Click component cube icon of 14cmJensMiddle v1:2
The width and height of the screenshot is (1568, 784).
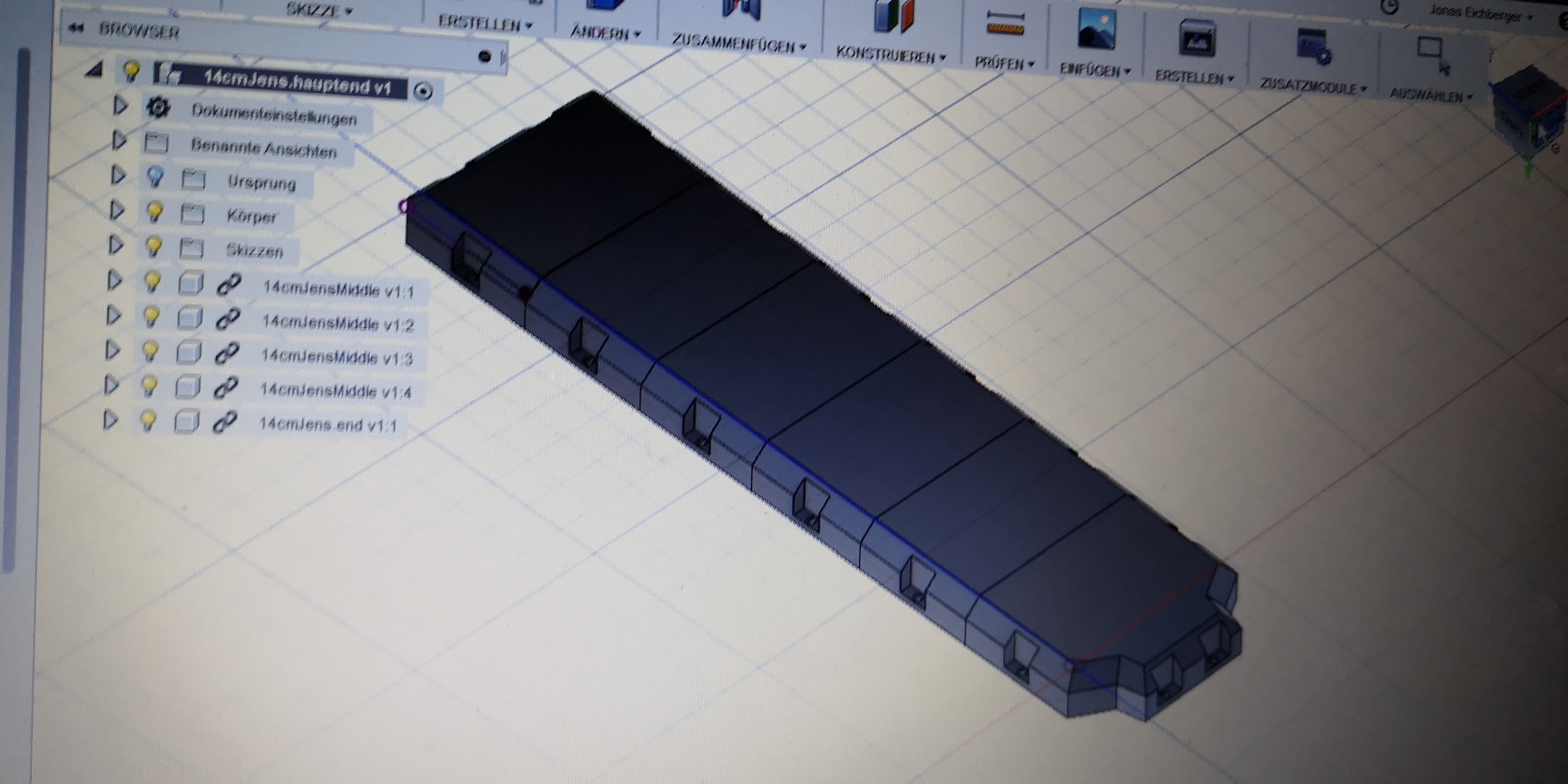[x=189, y=318]
